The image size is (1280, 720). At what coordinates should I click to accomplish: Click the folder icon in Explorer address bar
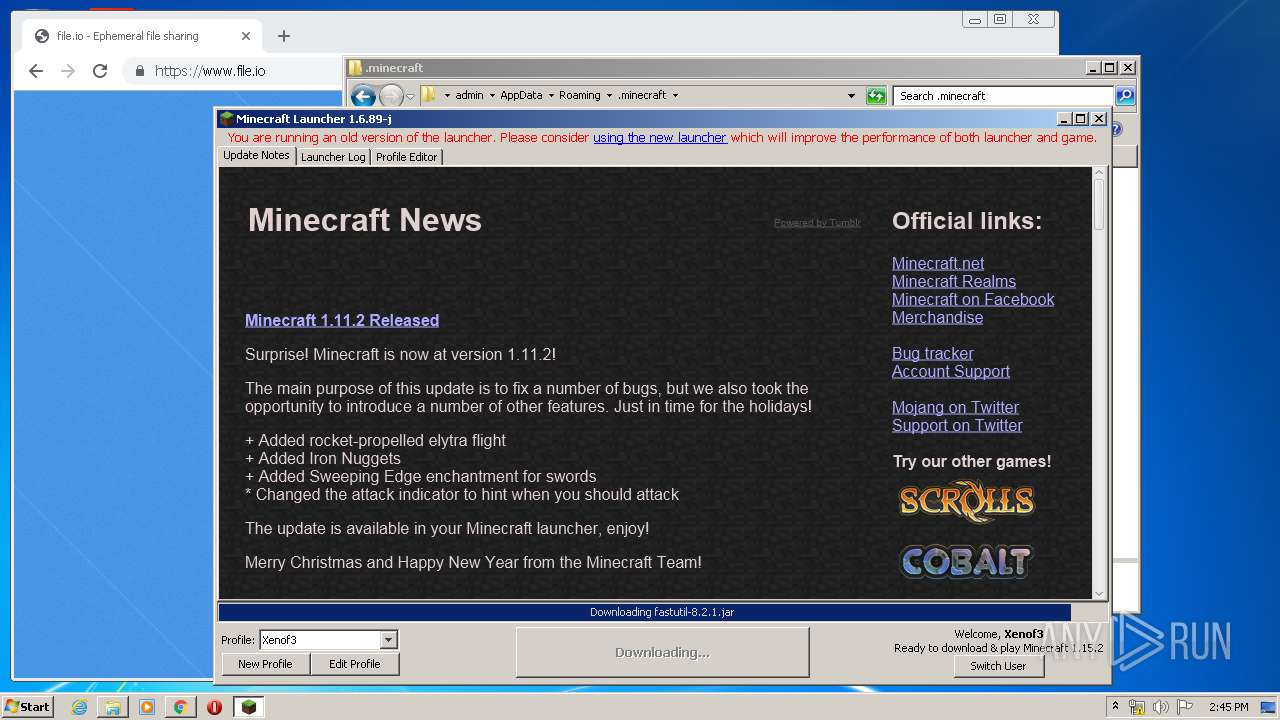429,95
